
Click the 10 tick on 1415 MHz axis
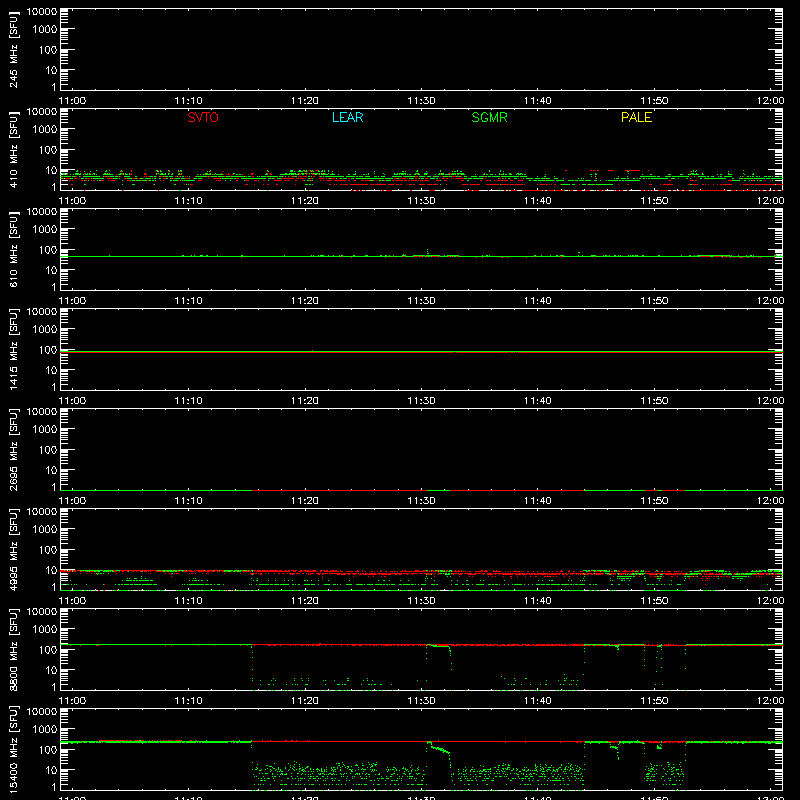click(x=51, y=370)
